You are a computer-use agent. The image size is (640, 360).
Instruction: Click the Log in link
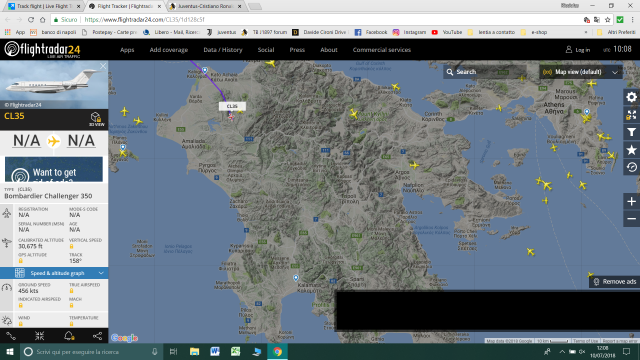578,50
